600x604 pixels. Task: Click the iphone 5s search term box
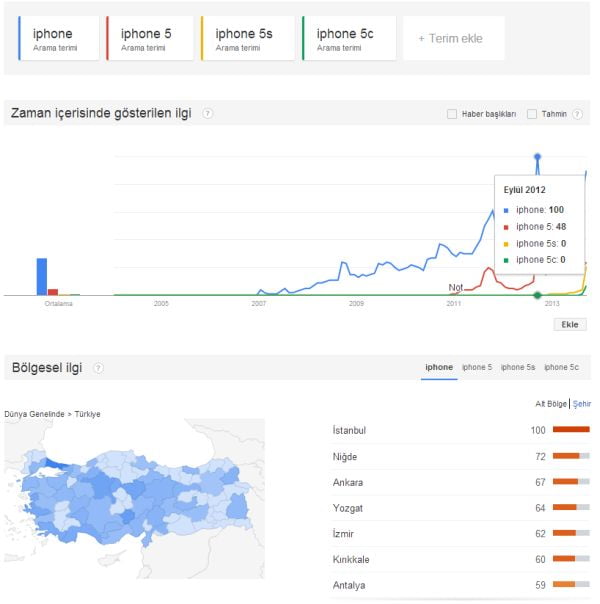pyautogui.click(x=246, y=38)
